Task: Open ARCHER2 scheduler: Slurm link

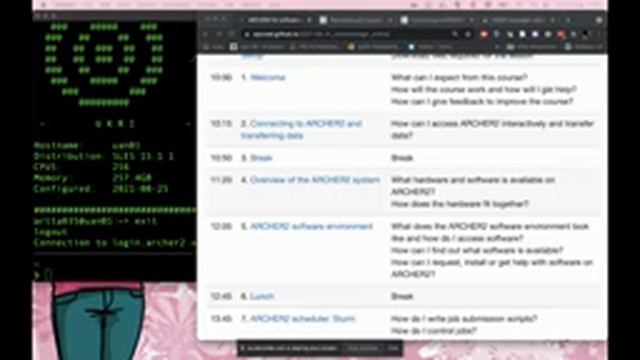Action: point(302,319)
